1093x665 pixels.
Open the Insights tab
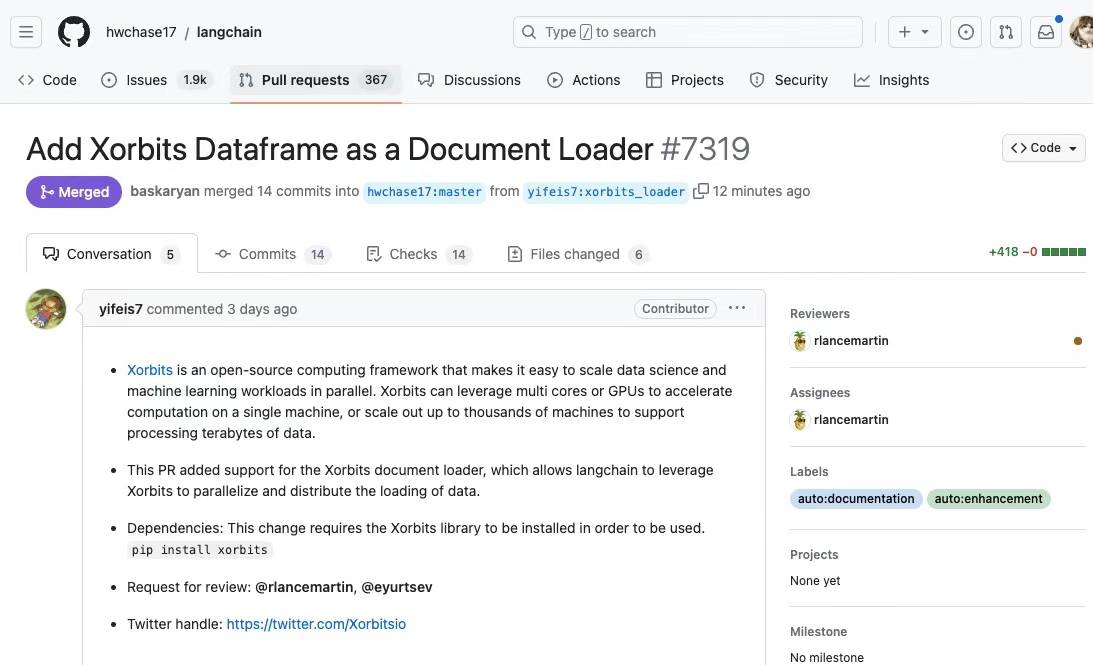892,80
